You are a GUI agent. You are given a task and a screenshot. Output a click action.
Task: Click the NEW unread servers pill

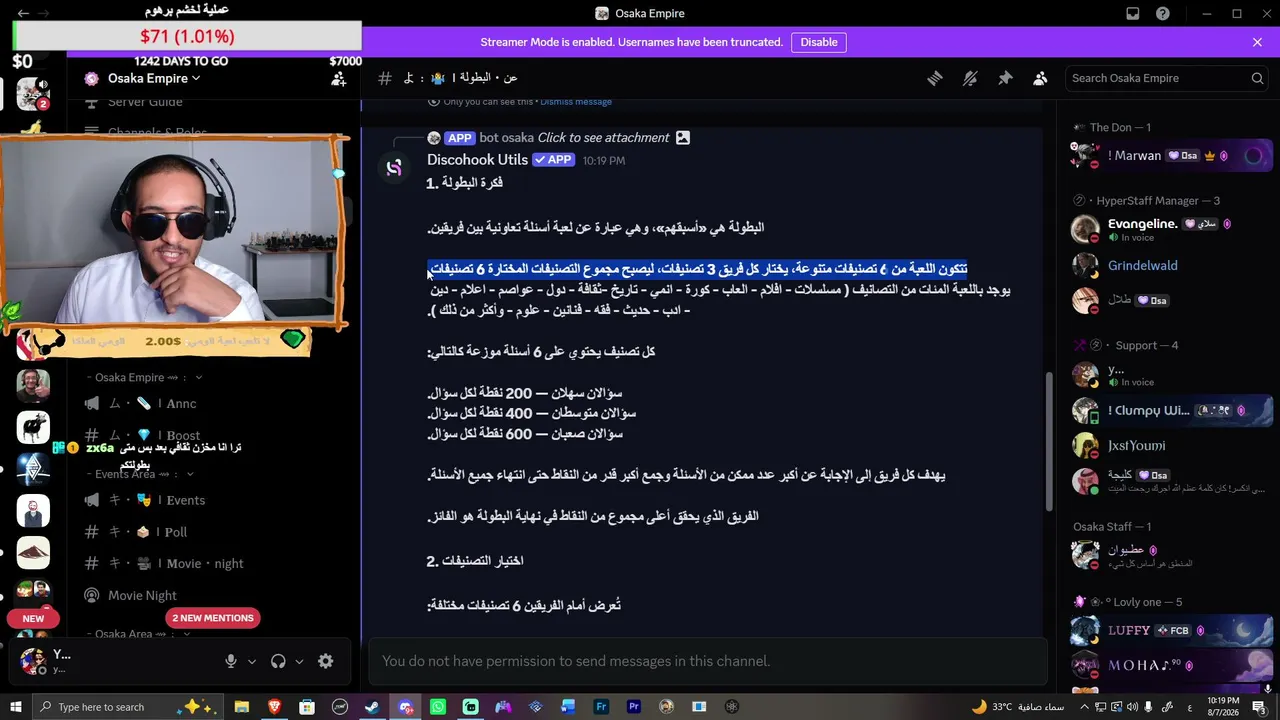(x=33, y=618)
